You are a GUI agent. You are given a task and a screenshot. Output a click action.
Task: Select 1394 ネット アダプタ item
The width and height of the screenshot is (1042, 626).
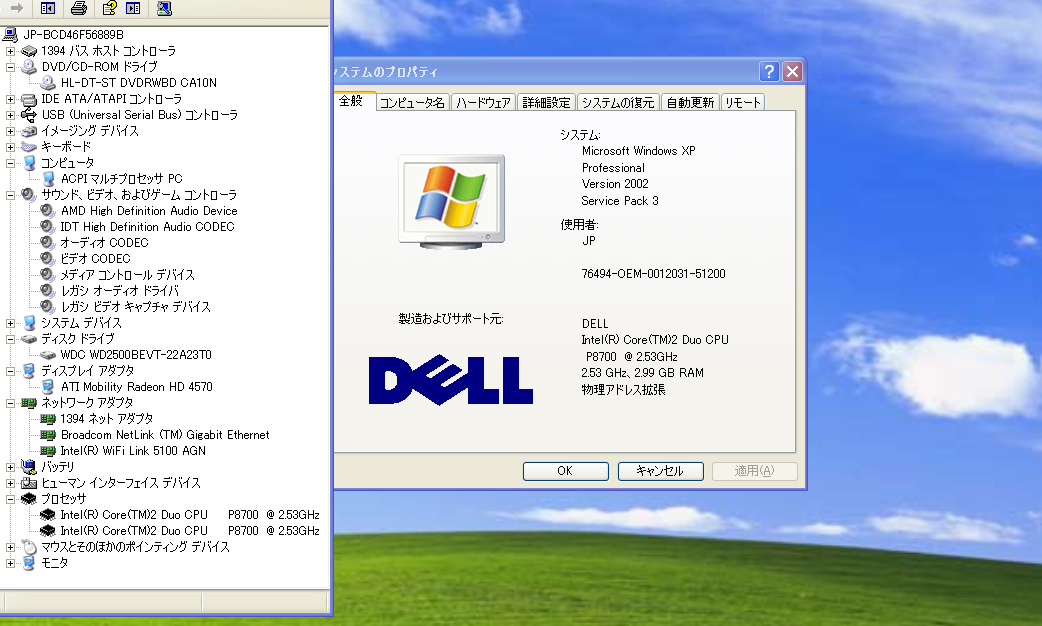pos(106,419)
